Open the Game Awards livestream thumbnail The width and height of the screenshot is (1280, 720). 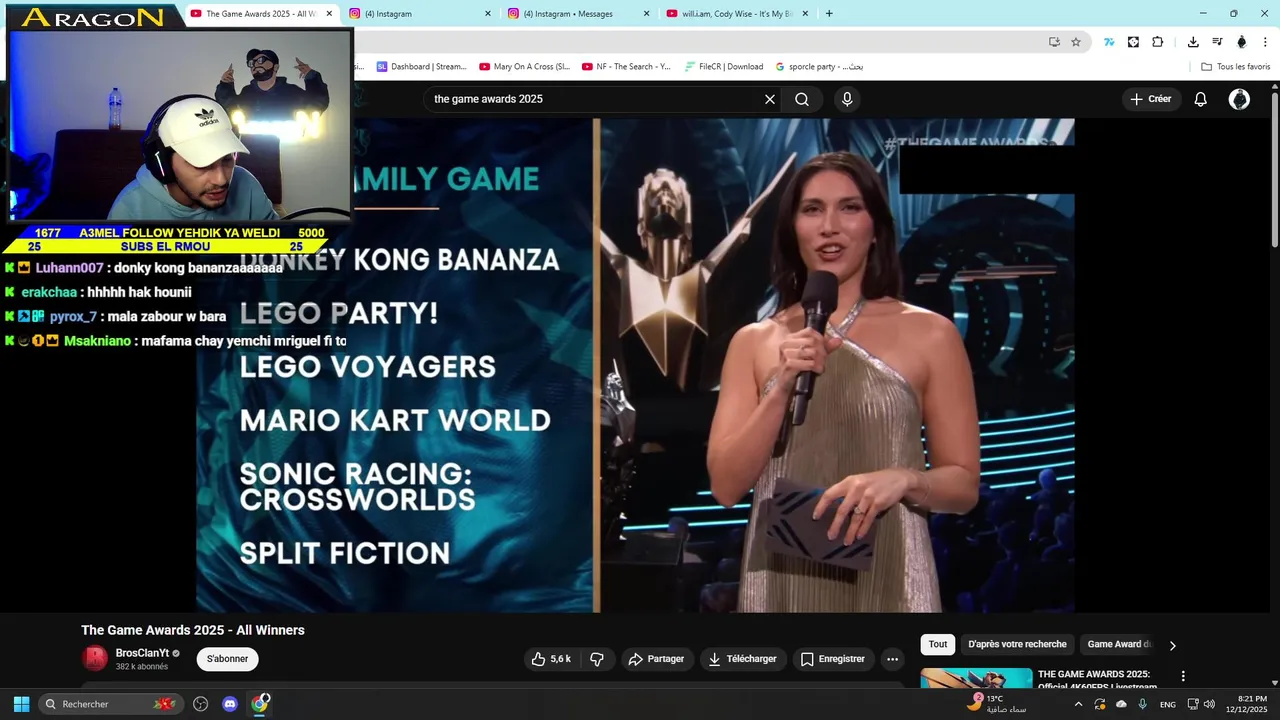coord(976,678)
